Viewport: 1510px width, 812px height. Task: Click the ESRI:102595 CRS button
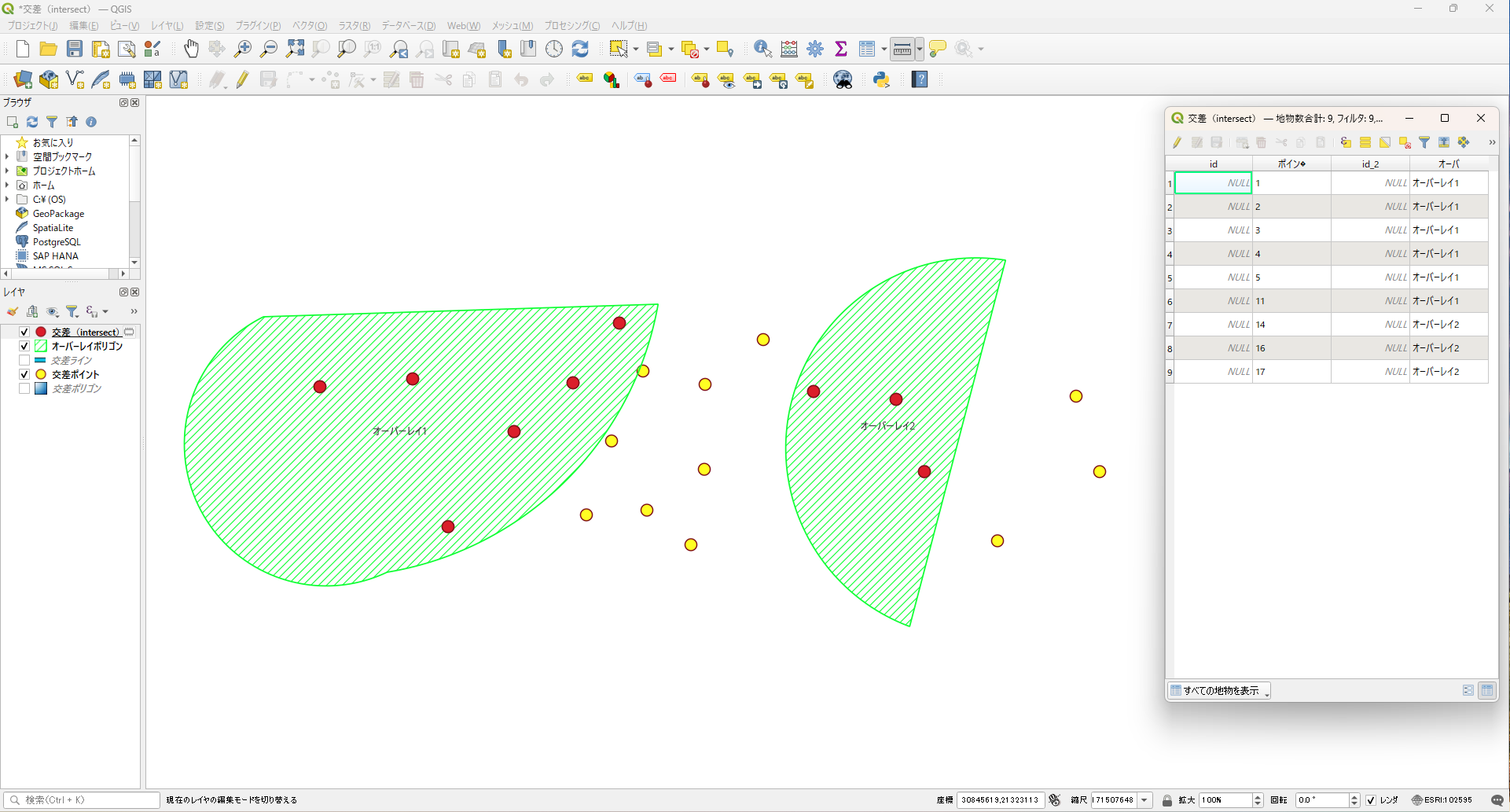[1442, 800]
